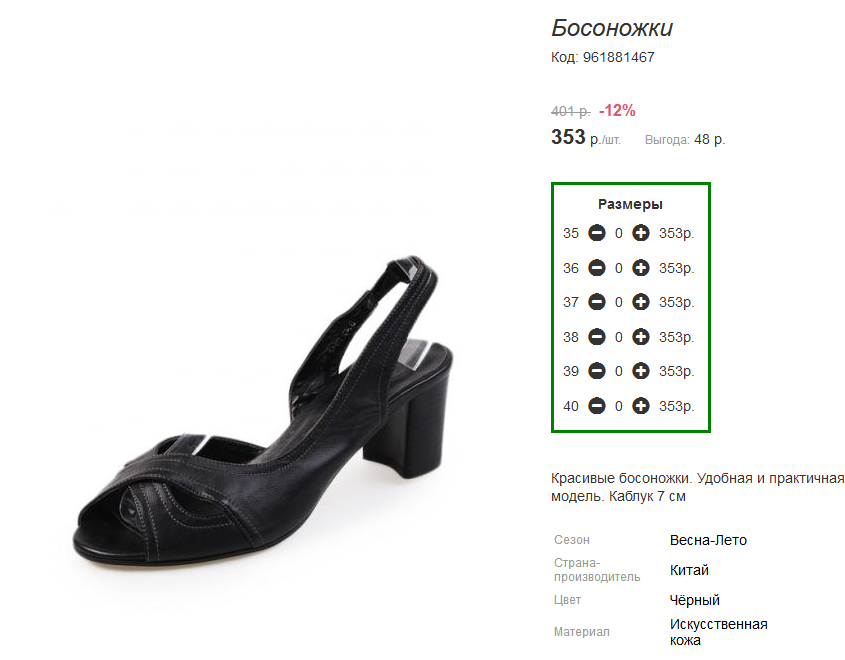Viewport: 845px width, 660px height.
Task: Click minus next to size 38
Action: click(597, 337)
